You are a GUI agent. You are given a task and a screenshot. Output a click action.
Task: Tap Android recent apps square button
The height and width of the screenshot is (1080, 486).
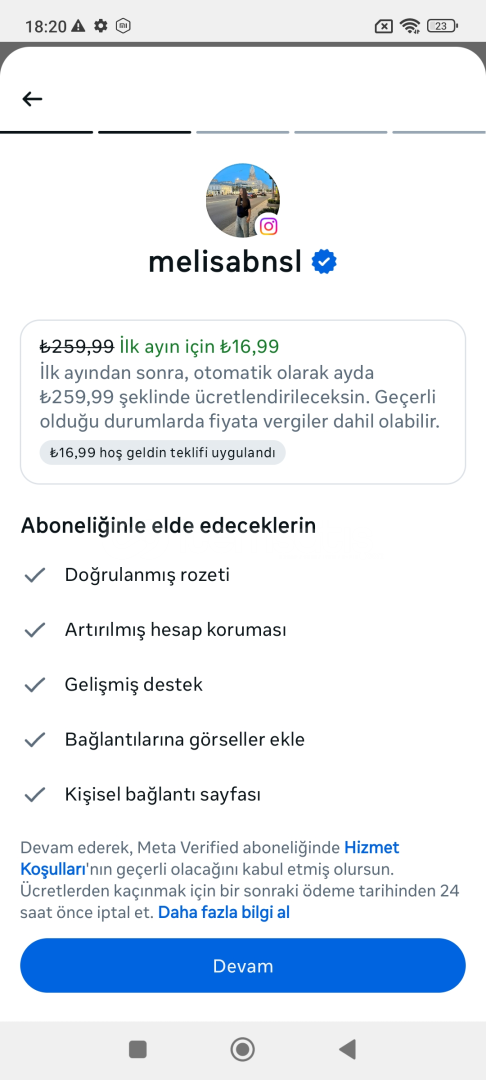coord(138,1050)
